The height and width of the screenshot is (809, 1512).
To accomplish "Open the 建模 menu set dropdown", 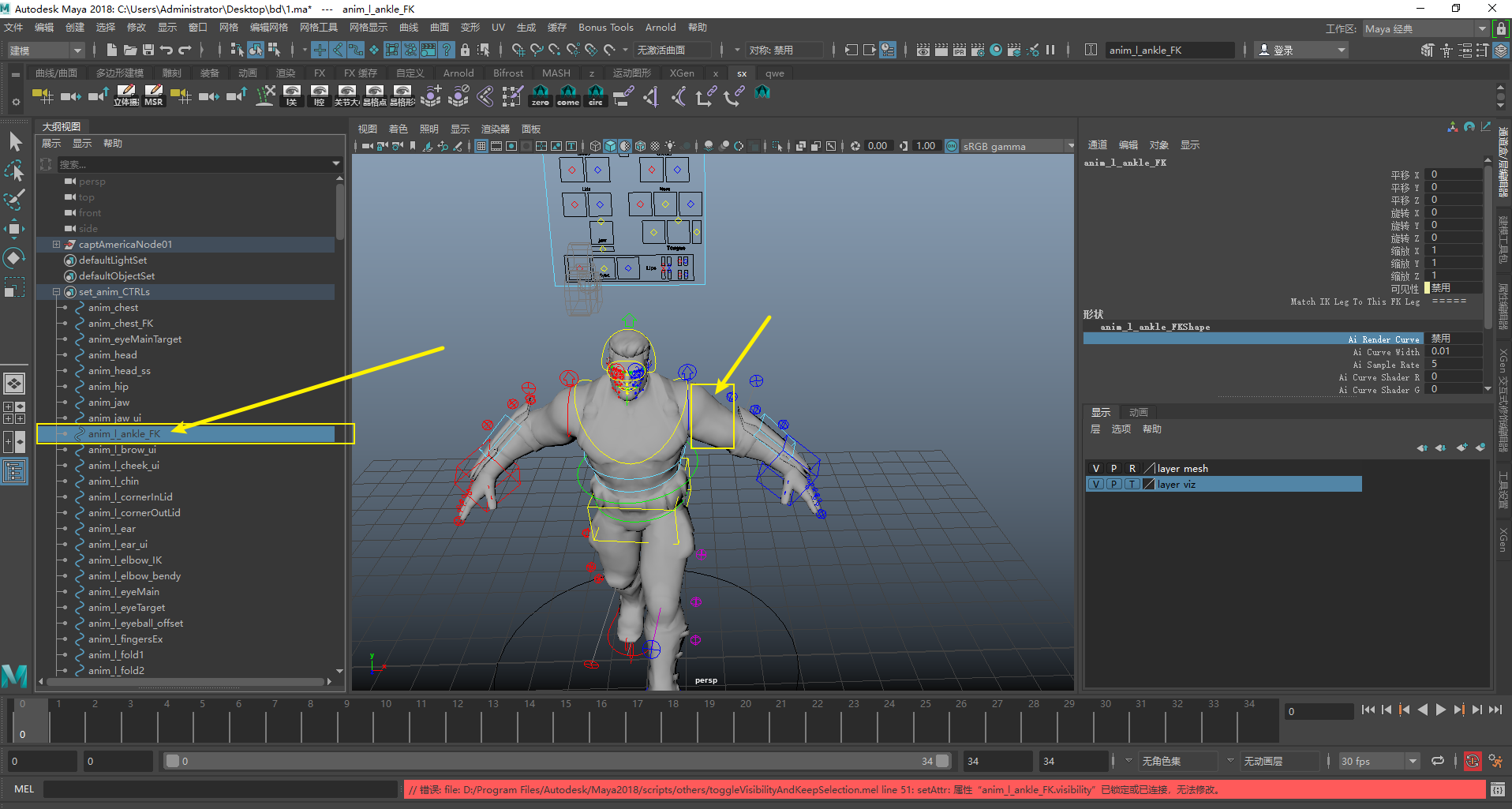I will (46, 50).
